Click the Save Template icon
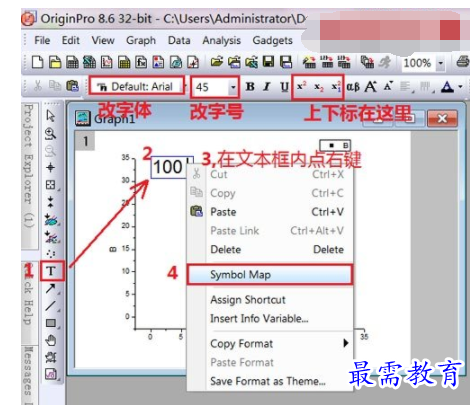470x405 pixels. click(x=286, y=62)
